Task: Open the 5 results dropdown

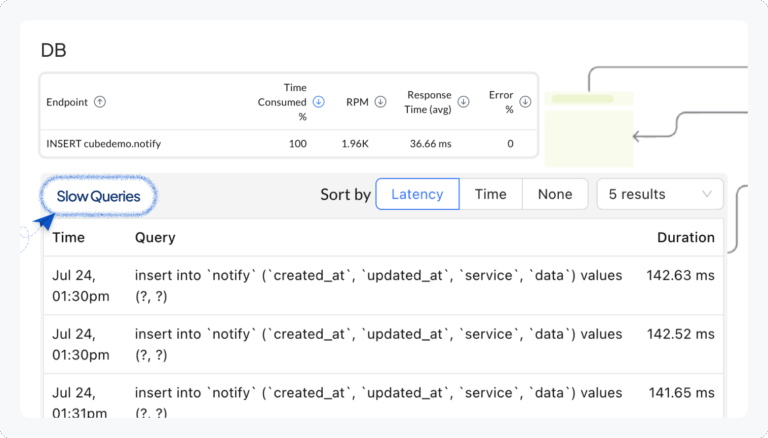Action: point(660,194)
